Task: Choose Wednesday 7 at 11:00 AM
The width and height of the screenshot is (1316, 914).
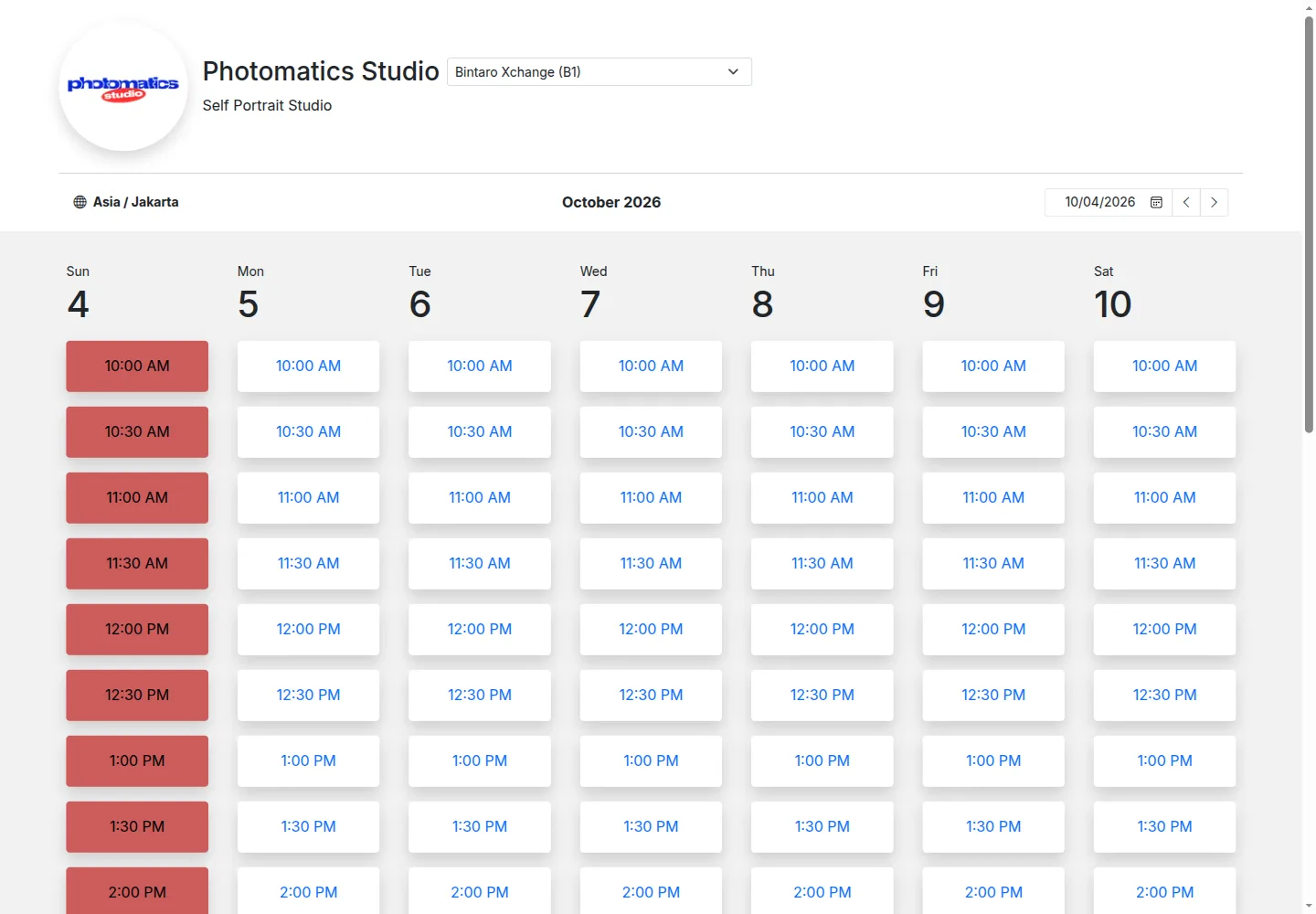Action: tap(651, 498)
